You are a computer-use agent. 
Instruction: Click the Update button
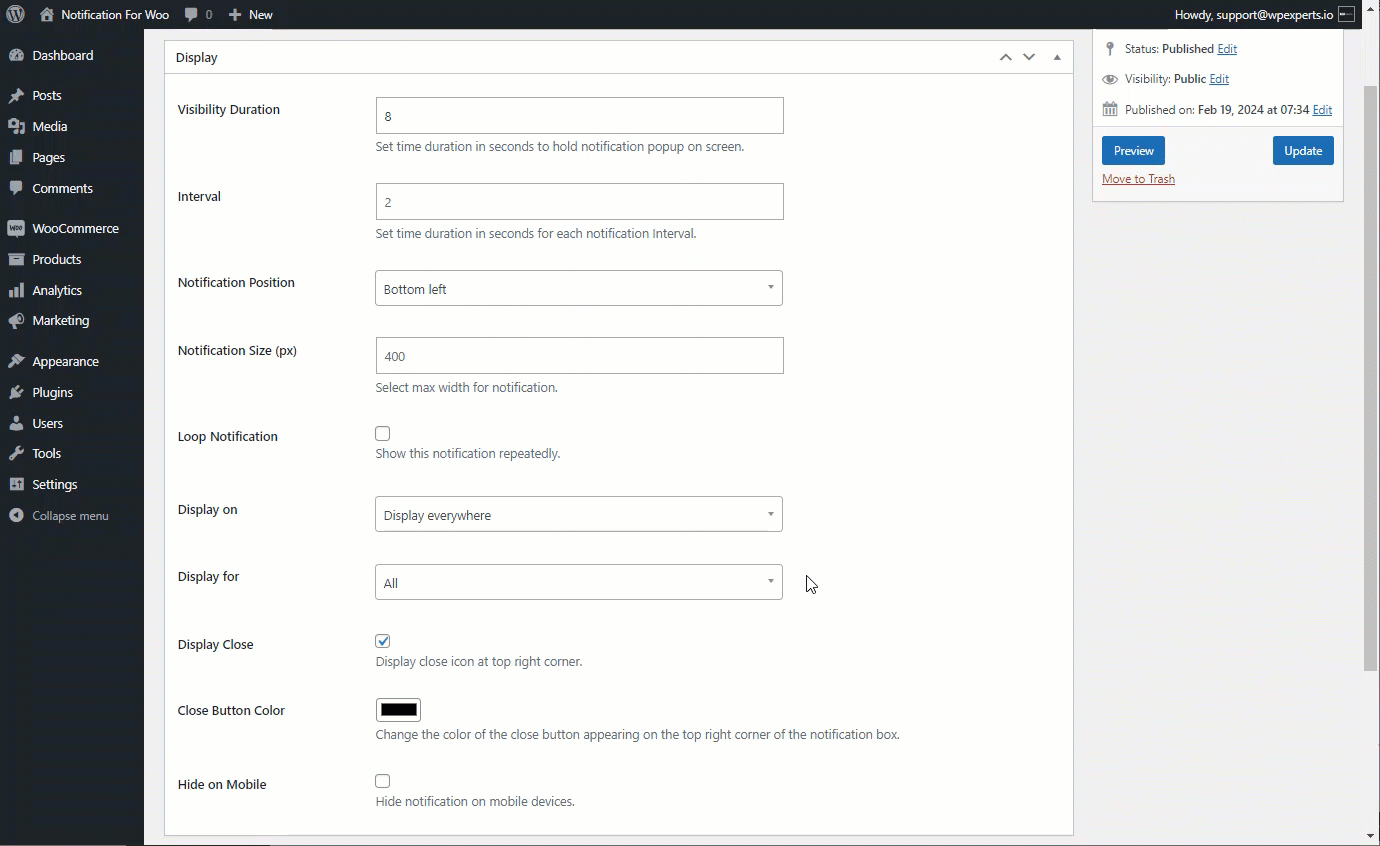coord(1303,151)
